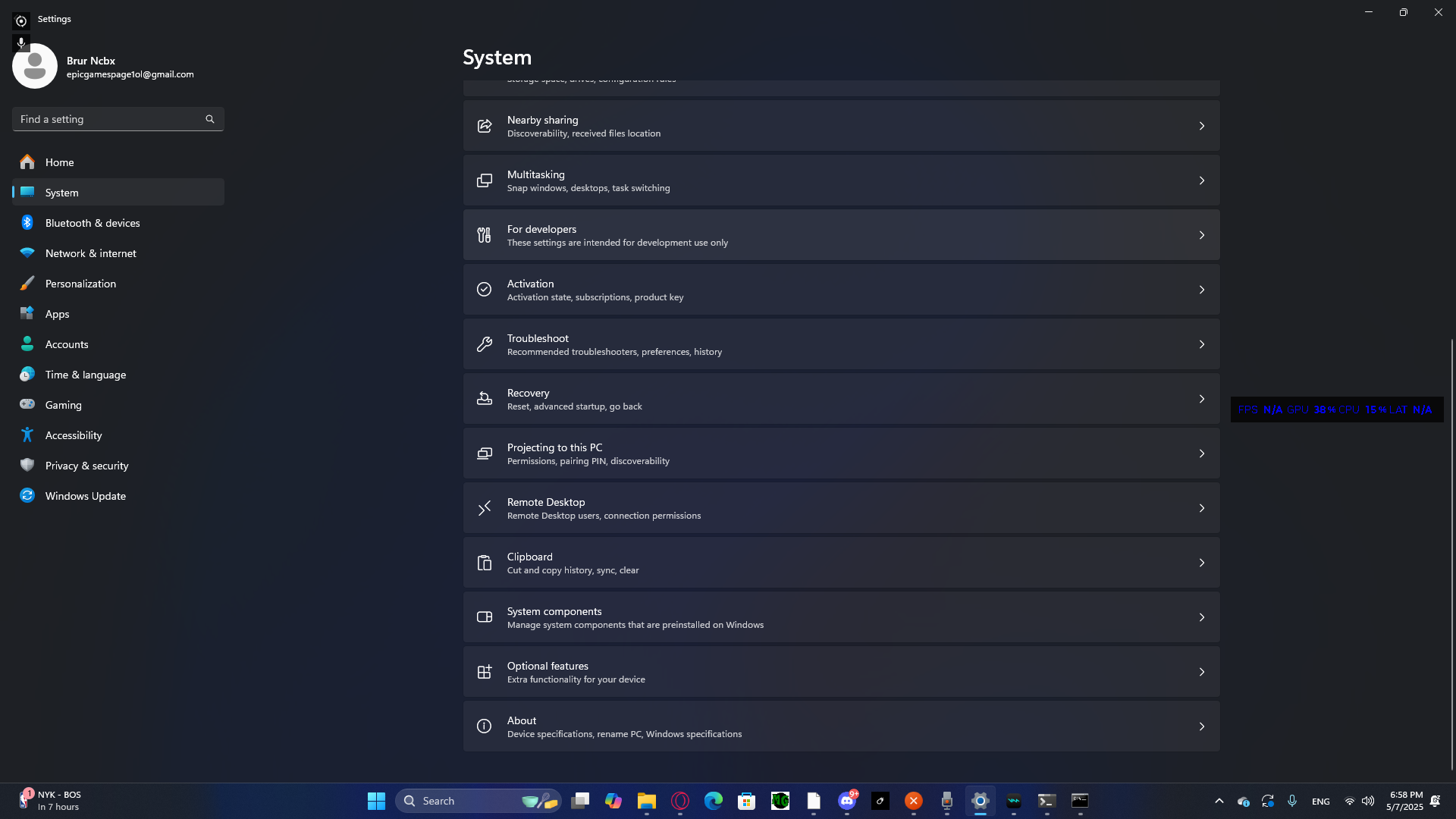Open Recovery settings via its chevron

click(x=1201, y=399)
